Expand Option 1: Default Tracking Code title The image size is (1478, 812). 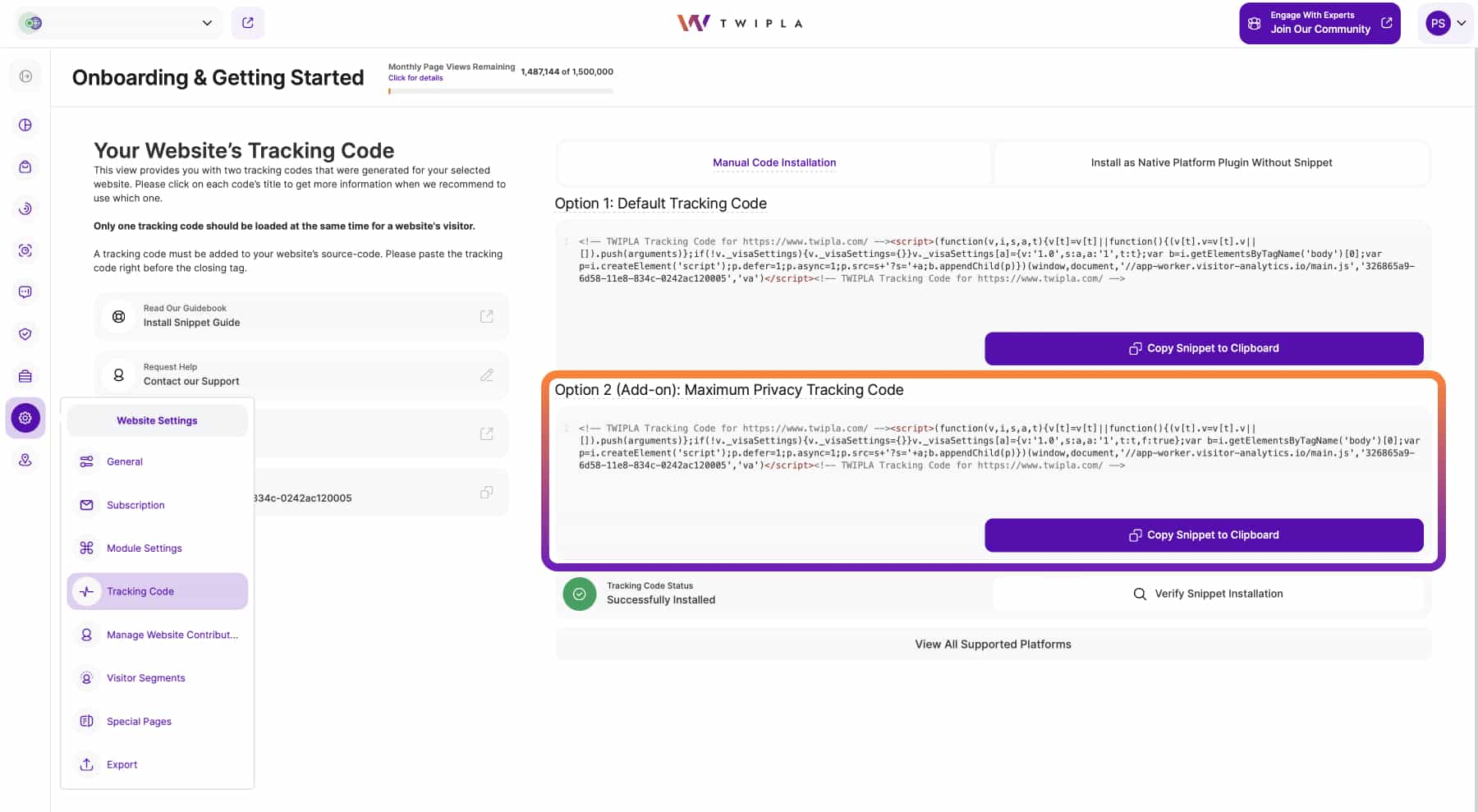tap(660, 204)
